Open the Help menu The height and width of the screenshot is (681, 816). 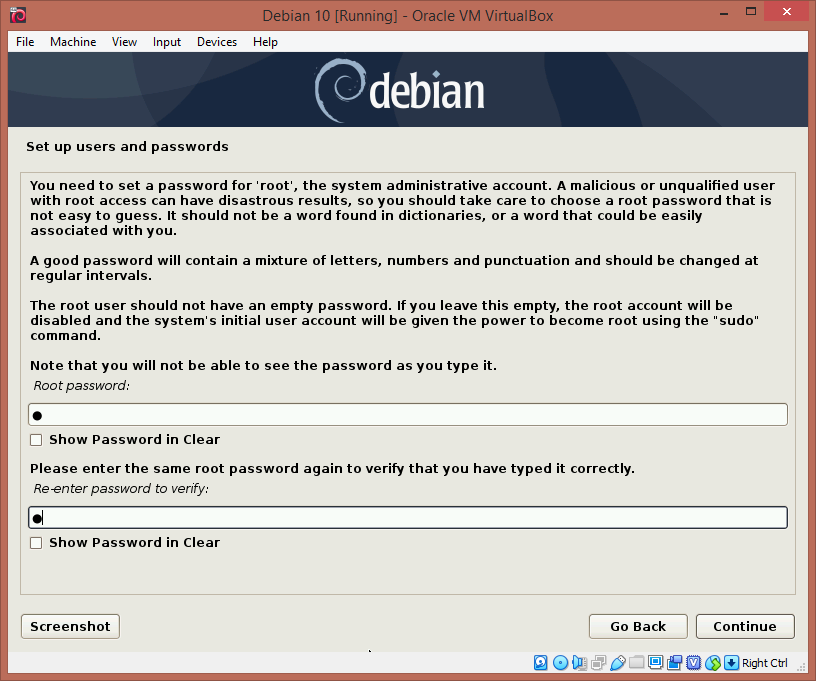pyautogui.click(x=265, y=42)
